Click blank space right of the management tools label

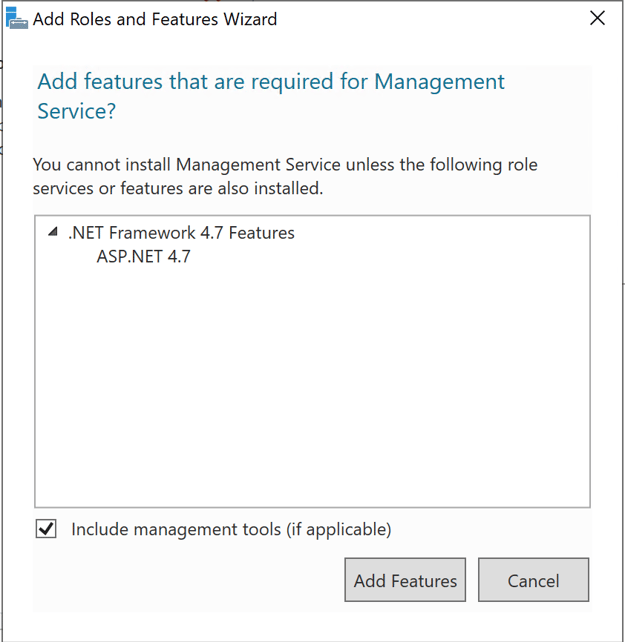490,529
